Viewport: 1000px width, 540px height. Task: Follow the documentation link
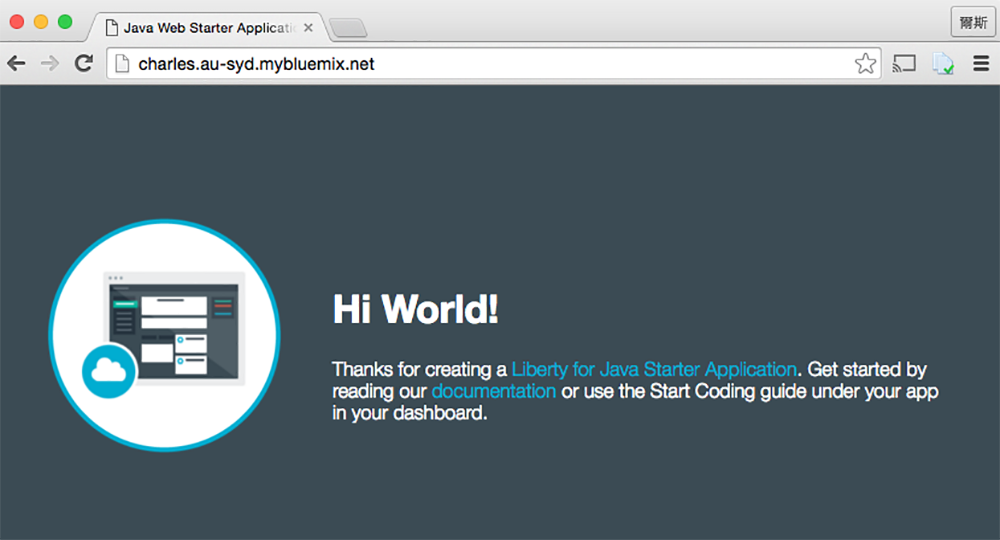(x=493, y=391)
